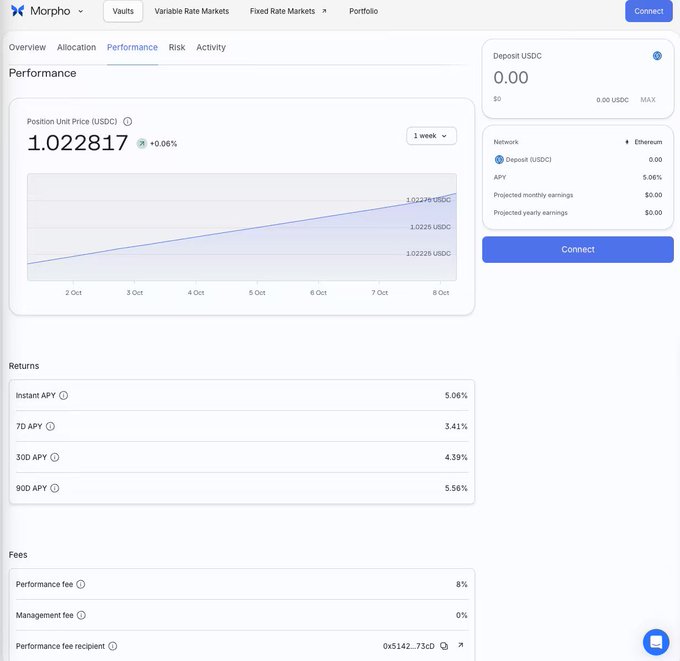Viewport: 680px width, 661px height.
Task: Click the 0% management fee value
Action: click(461, 615)
